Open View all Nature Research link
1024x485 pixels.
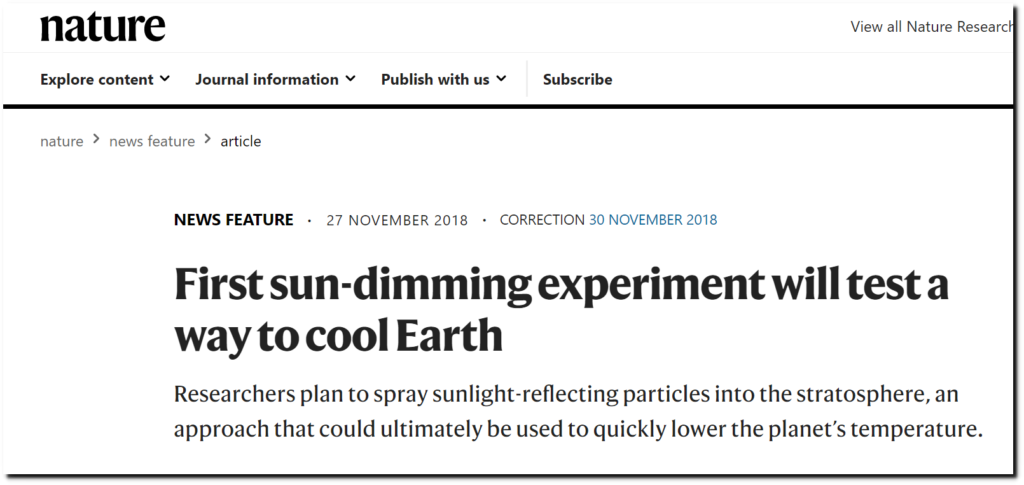(932, 27)
